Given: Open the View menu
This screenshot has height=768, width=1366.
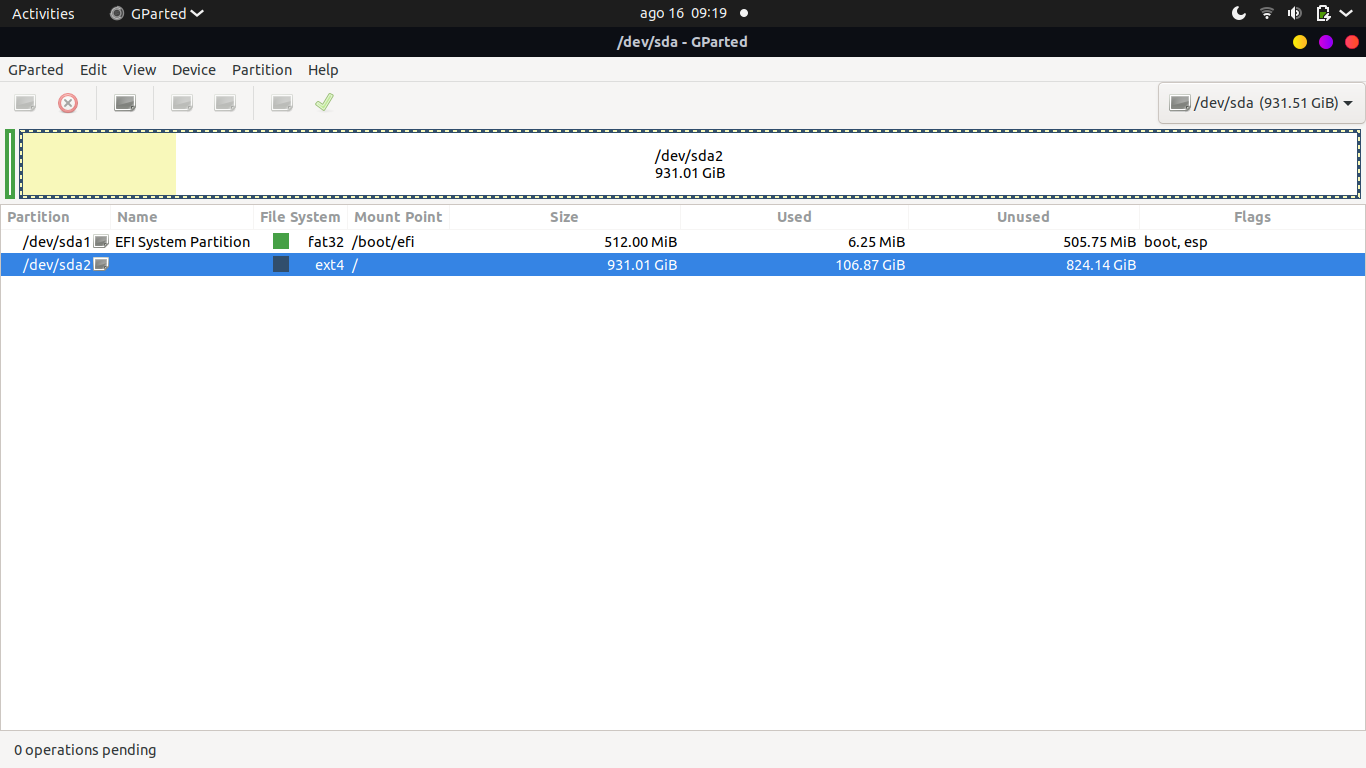Looking at the screenshot, I should tap(140, 70).
